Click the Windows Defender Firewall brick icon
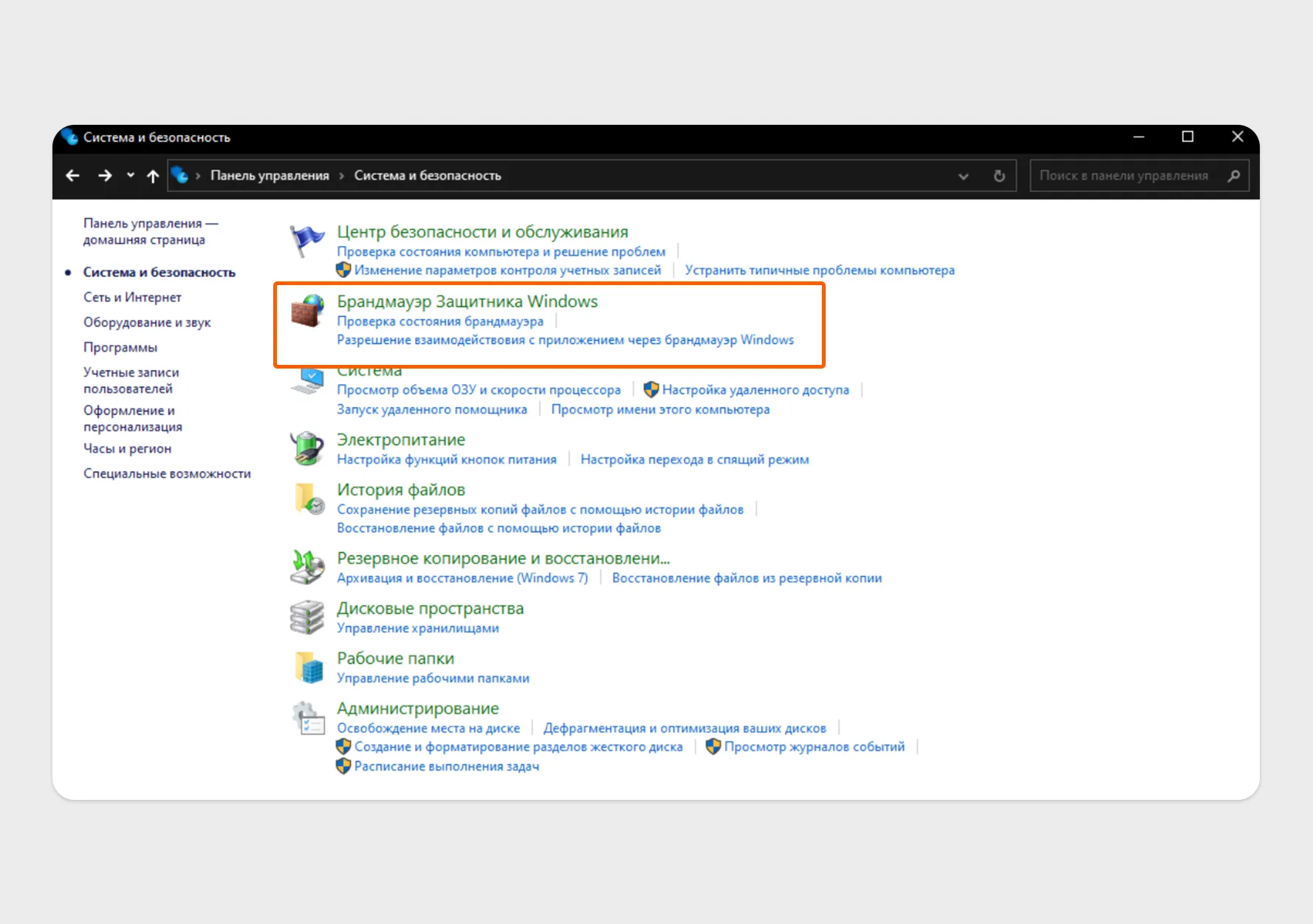This screenshot has width=1313, height=924. [306, 310]
